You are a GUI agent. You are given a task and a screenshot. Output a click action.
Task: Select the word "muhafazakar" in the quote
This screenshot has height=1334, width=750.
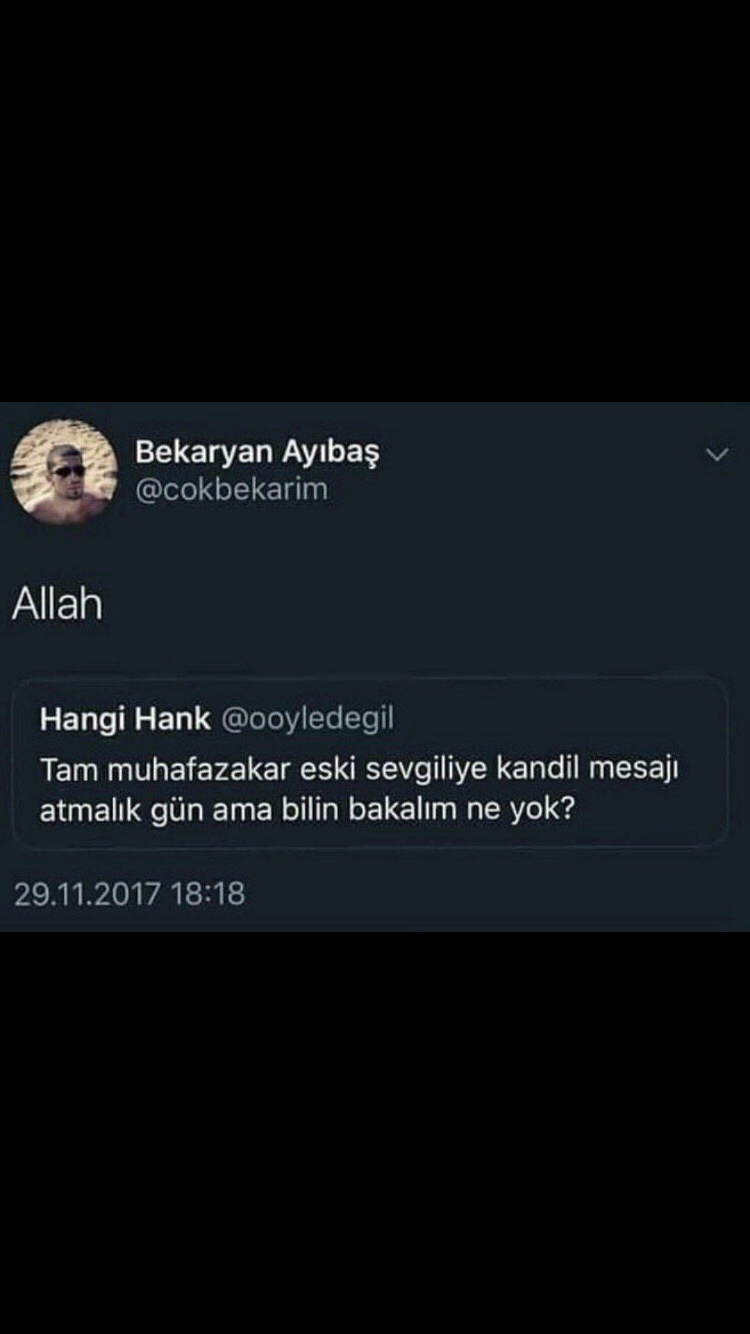(x=190, y=770)
